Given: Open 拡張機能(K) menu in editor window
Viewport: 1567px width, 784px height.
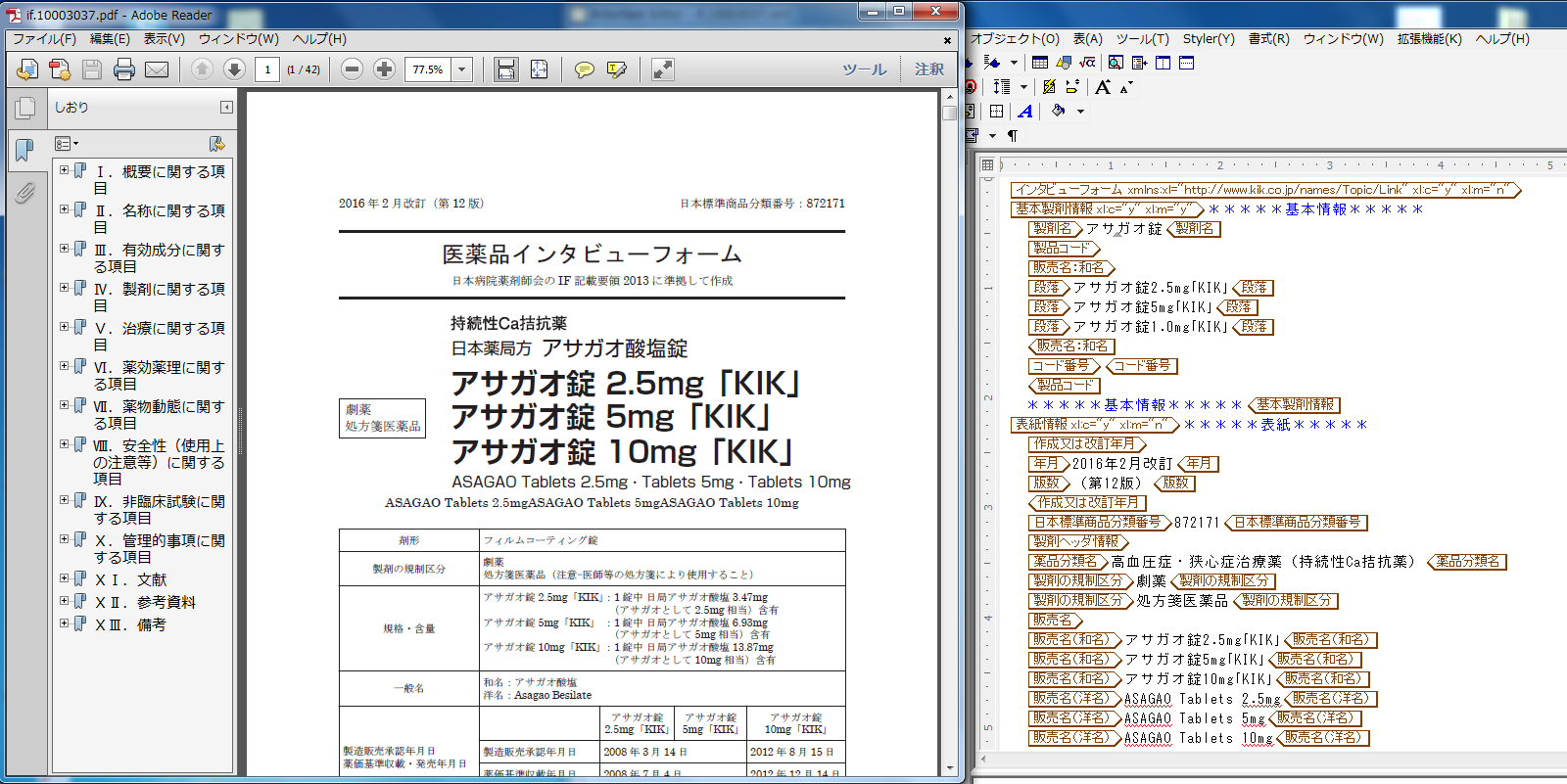Looking at the screenshot, I should pyautogui.click(x=1429, y=39).
